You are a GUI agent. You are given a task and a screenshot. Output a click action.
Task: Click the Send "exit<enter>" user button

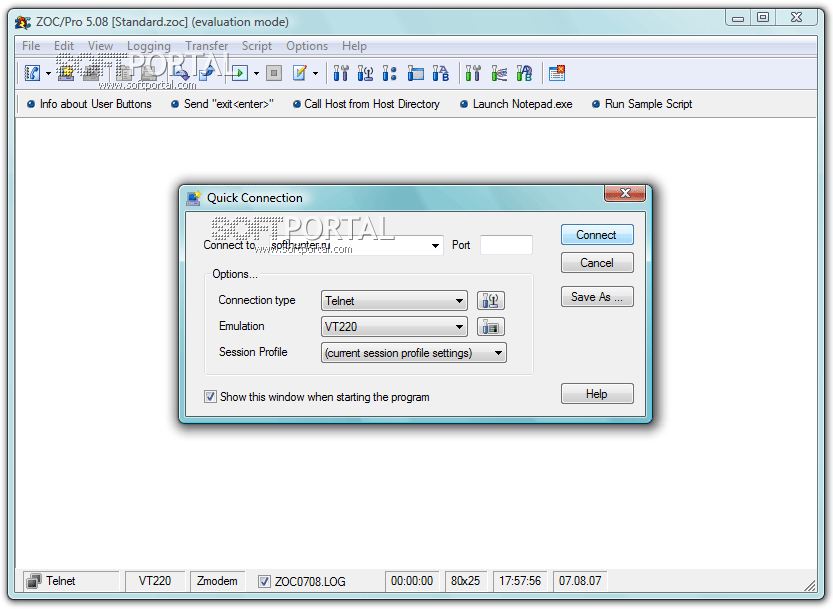click(223, 104)
